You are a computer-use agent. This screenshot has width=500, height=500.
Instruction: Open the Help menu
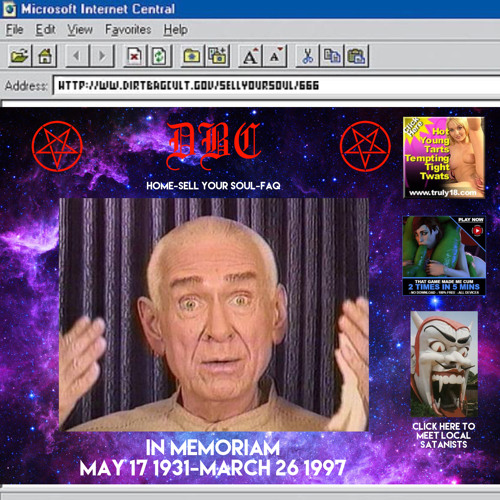175,30
